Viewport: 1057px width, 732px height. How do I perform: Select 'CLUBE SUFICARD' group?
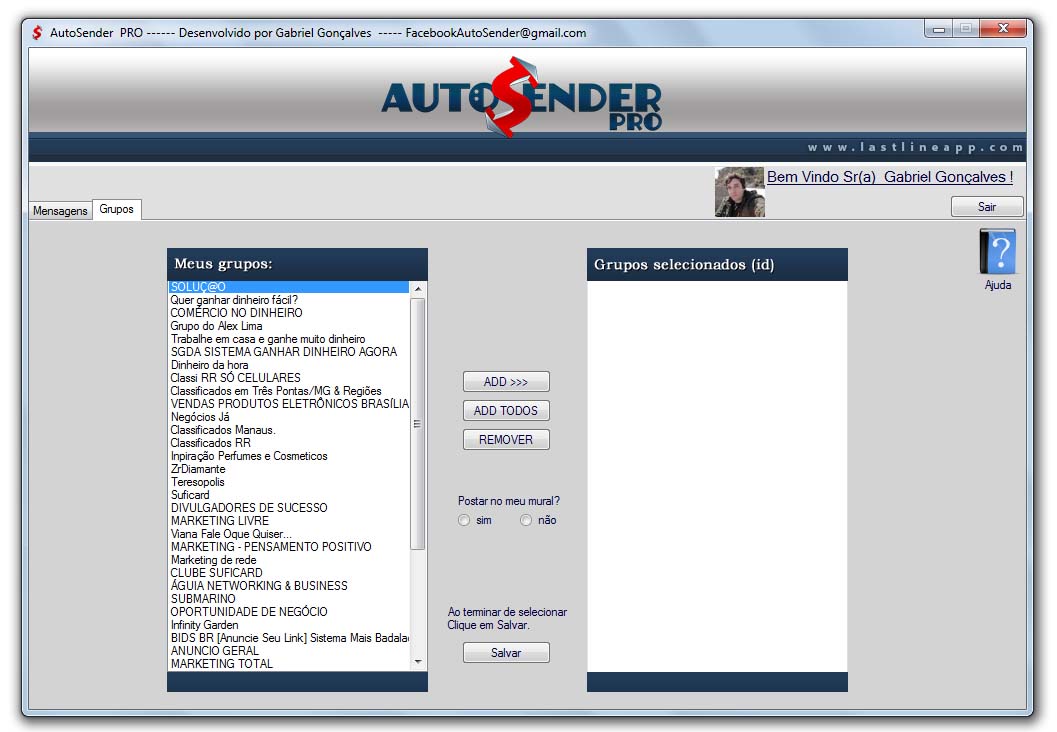point(289,573)
